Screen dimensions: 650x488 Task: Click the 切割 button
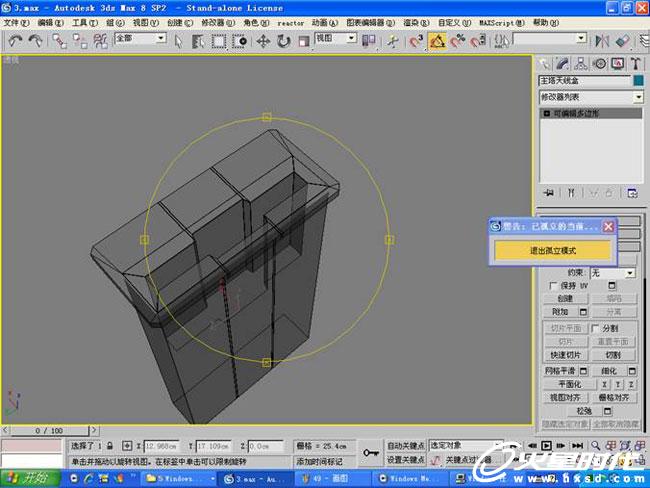pos(613,355)
